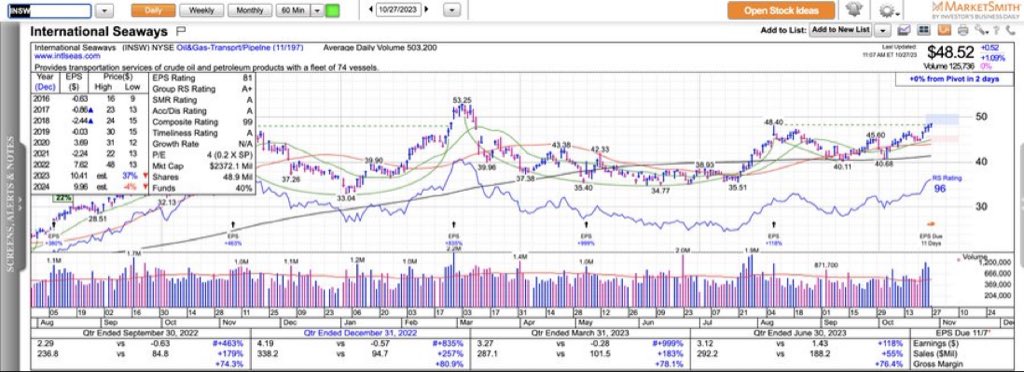Open the Add to List dropdown arrow
The height and width of the screenshot is (372, 1024).
(882, 30)
